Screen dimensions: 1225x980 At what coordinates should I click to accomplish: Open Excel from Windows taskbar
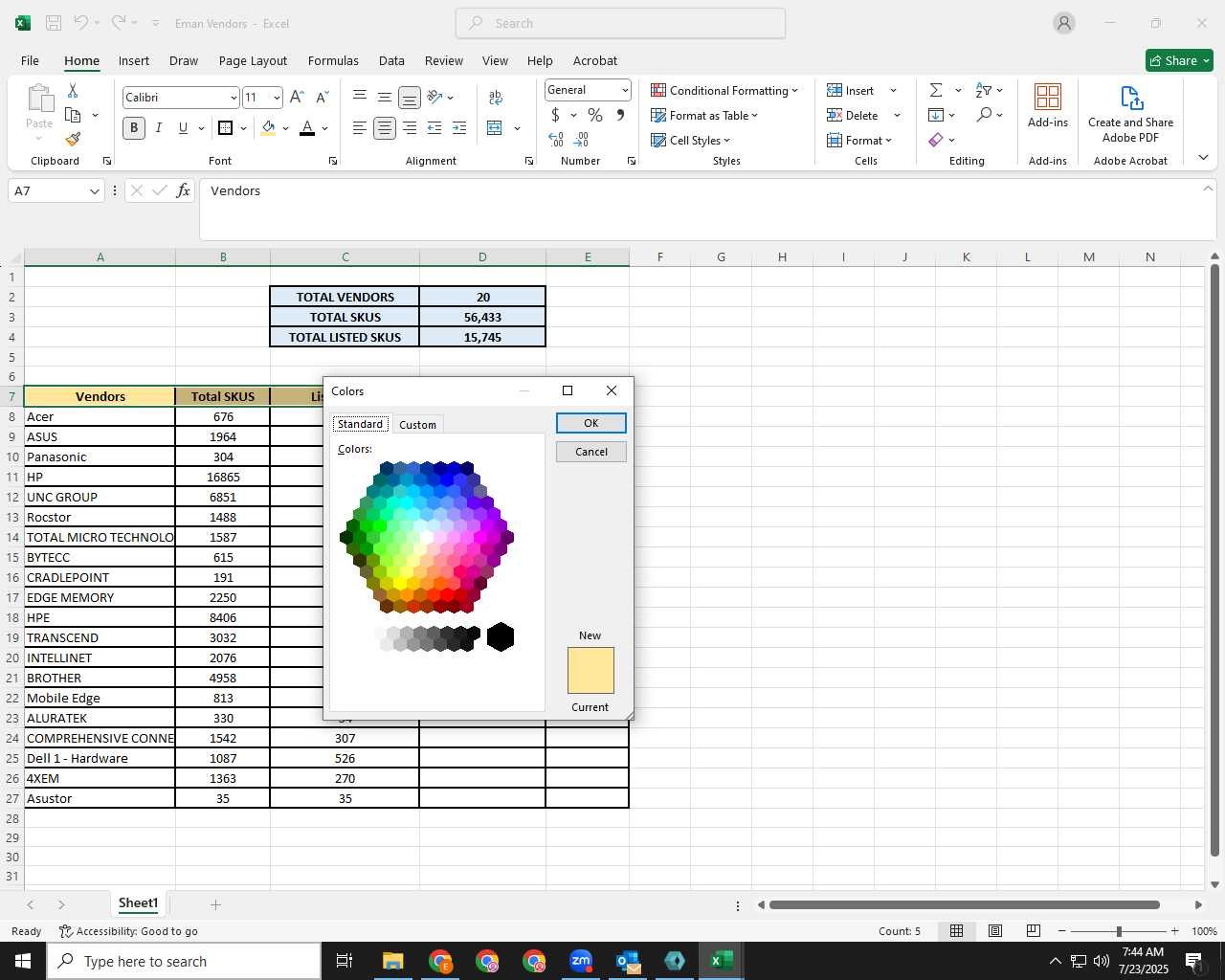tap(722, 961)
